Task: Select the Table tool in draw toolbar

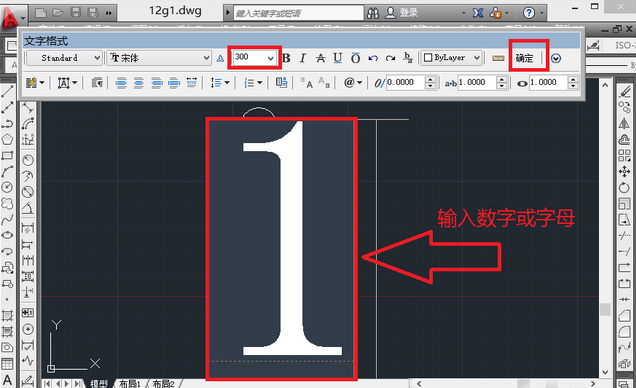Action: [7, 364]
